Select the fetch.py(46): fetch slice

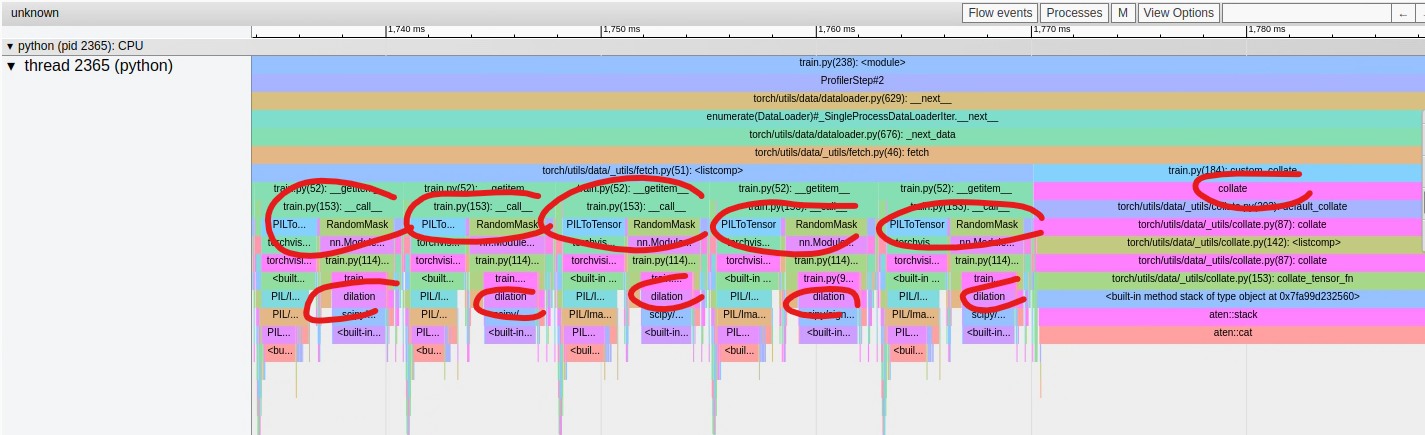[838, 153]
